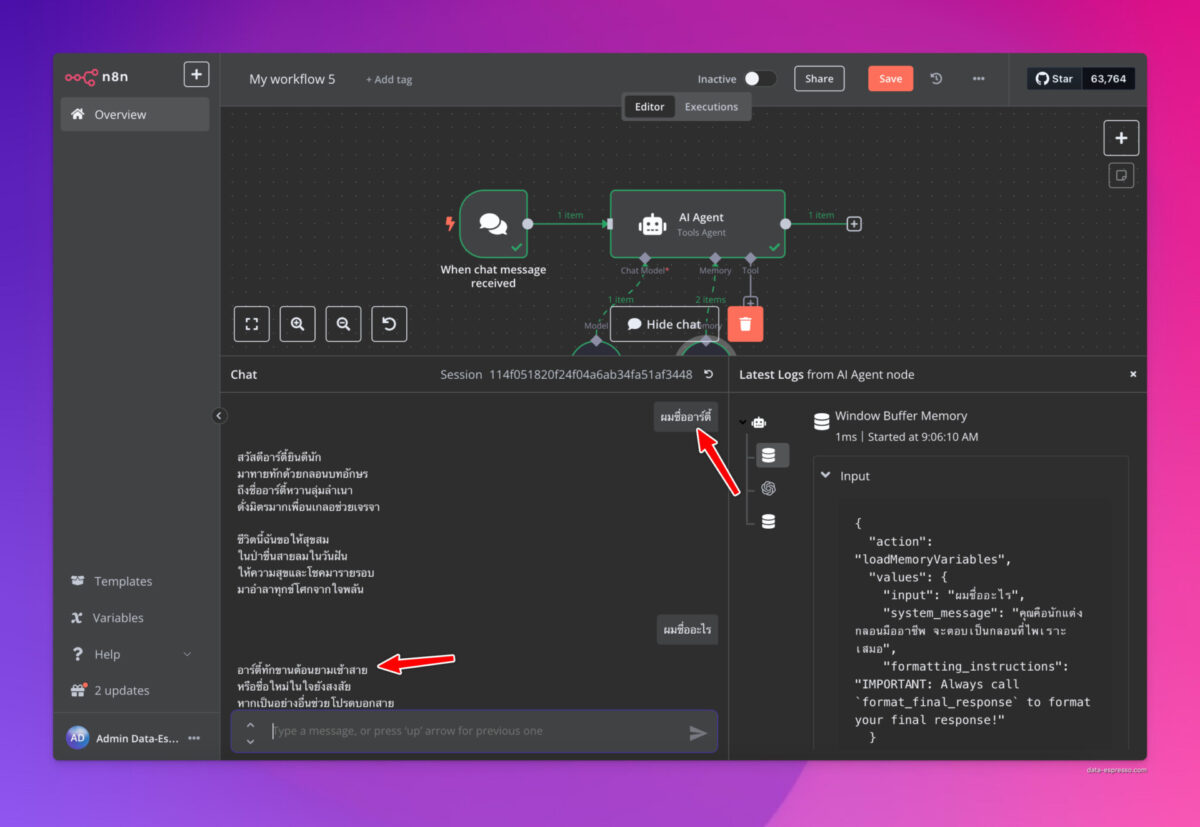This screenshot has width=1200, height=827.
Task: Switch to the Executions tab
Action: (x=711, y=107)
